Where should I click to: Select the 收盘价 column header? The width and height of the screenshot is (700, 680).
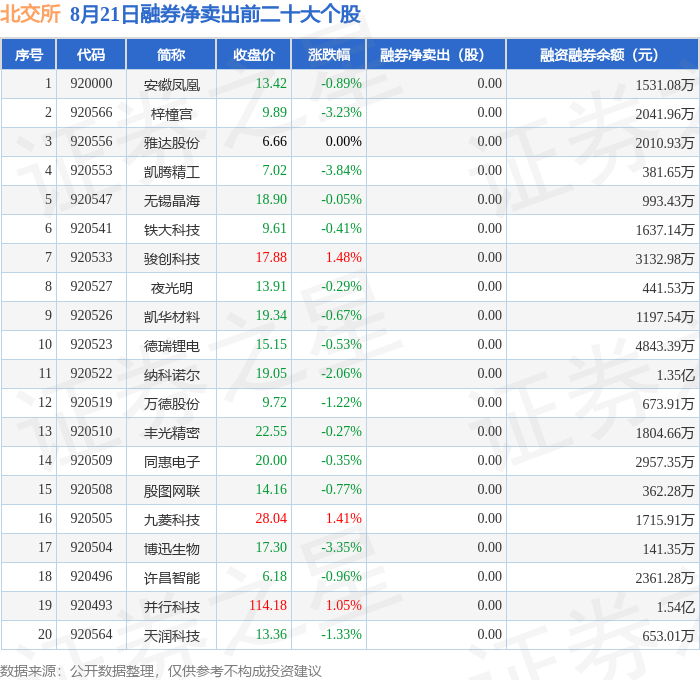click(x=254, y=54)
